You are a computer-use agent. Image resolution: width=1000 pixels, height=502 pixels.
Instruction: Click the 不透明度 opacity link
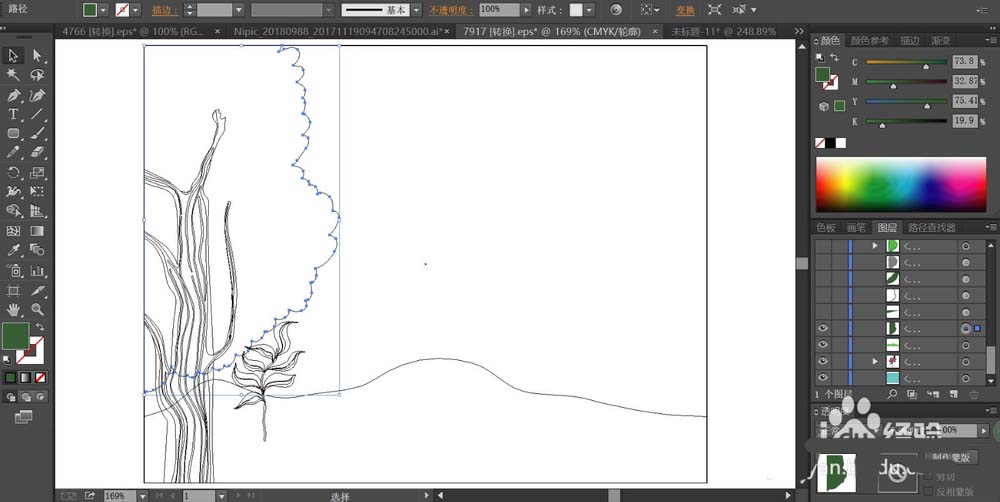tap(451, 10)
